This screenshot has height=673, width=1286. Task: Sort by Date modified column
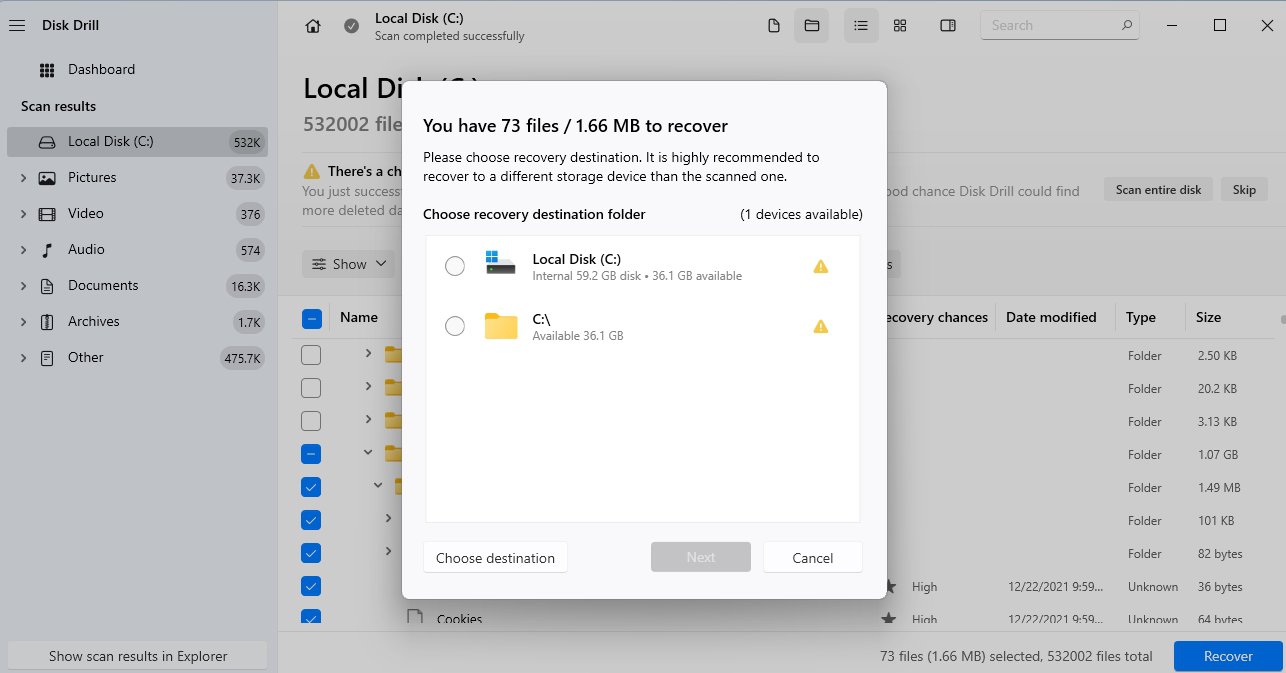click(x=1051, y=317)
